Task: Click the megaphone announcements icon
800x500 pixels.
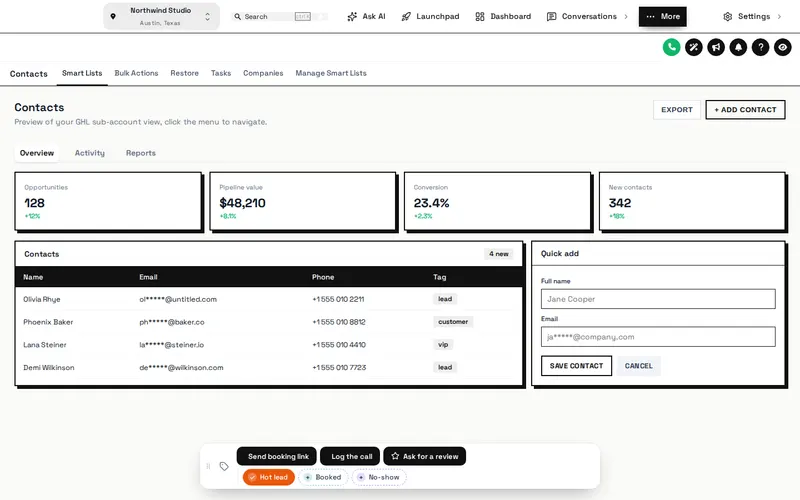Action: (x=716, y=47)
